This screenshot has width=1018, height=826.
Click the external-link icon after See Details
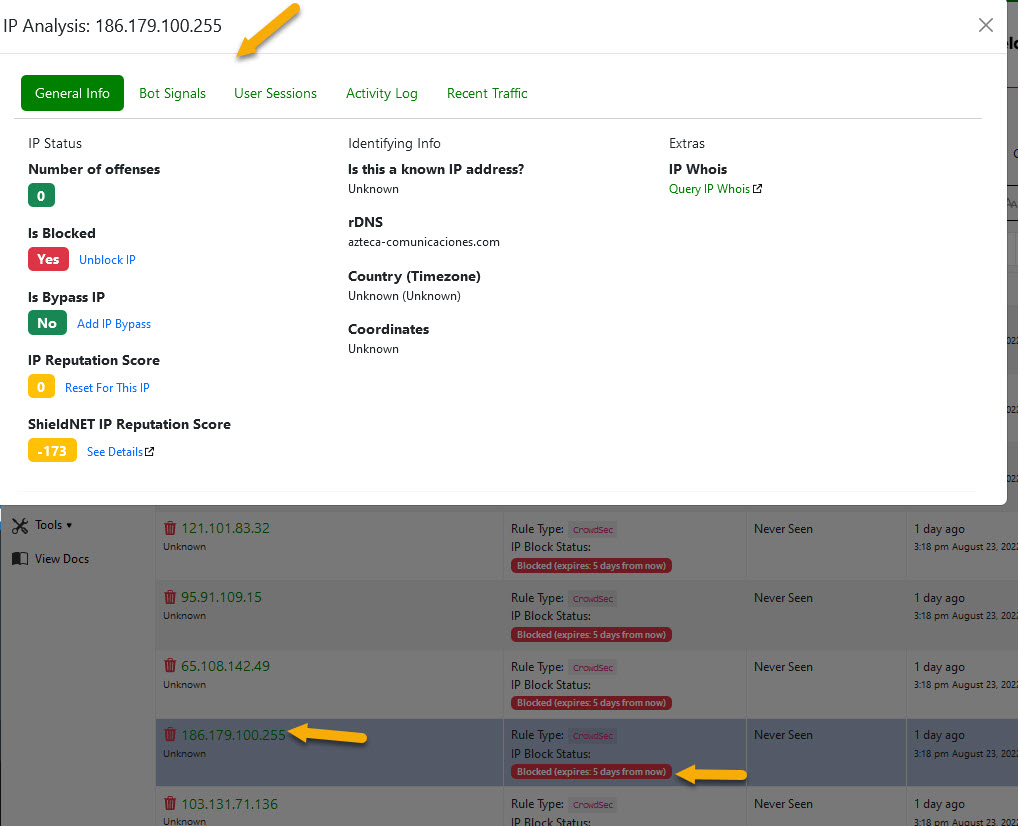[x=150, y=451]
